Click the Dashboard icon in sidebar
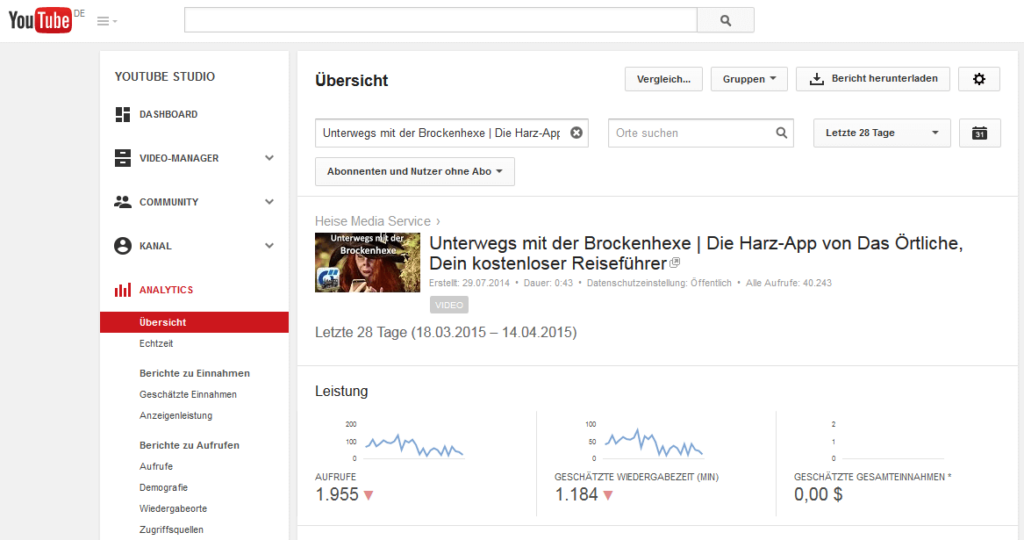 pyautogui.click(x=123, y=114)
